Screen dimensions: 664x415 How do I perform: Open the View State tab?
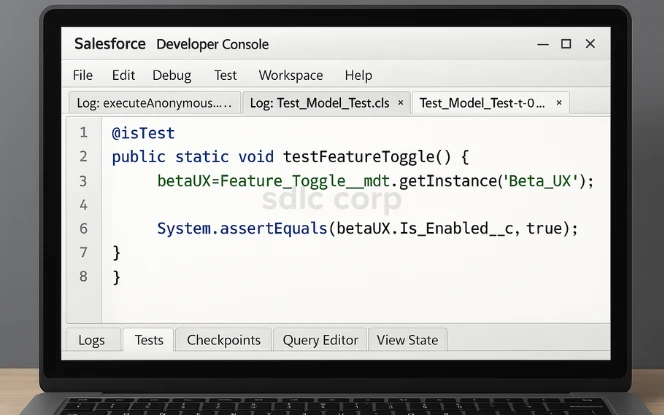click(407, 340)
